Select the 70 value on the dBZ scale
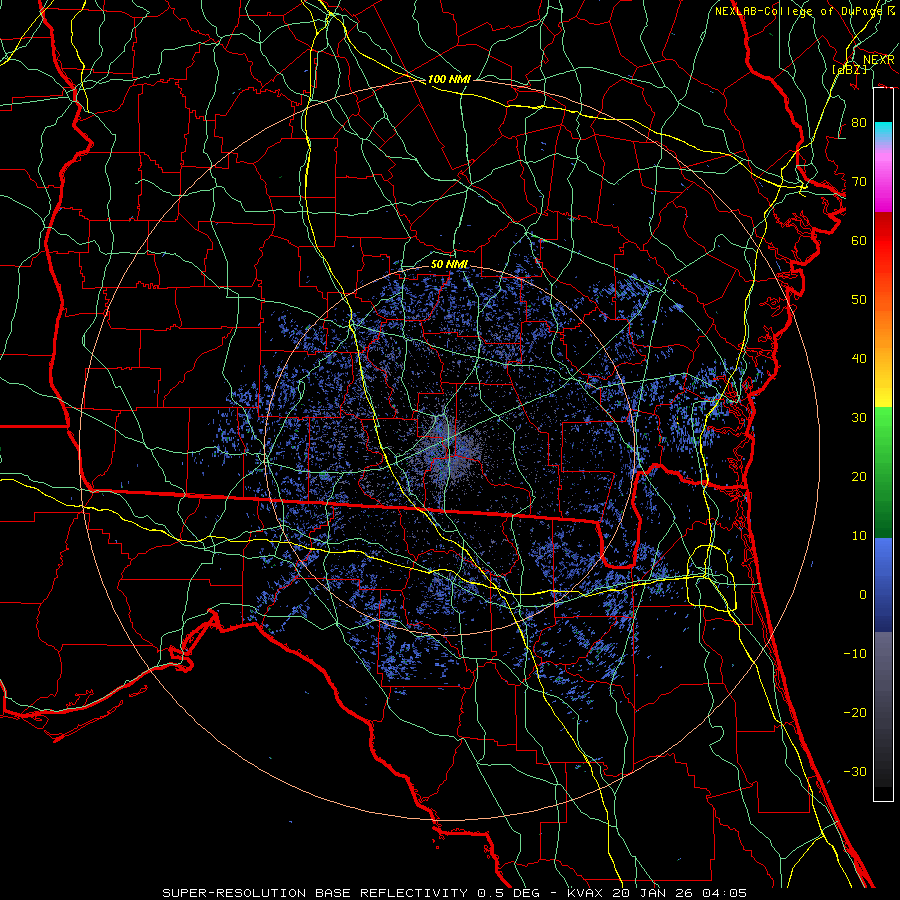900x900 pixels. pyautogui.click(x=859, y=182)
